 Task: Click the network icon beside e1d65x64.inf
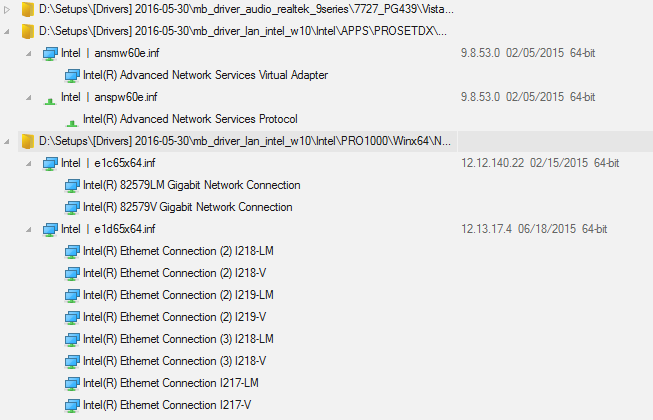pyautogui.click(x=50, y=229)
